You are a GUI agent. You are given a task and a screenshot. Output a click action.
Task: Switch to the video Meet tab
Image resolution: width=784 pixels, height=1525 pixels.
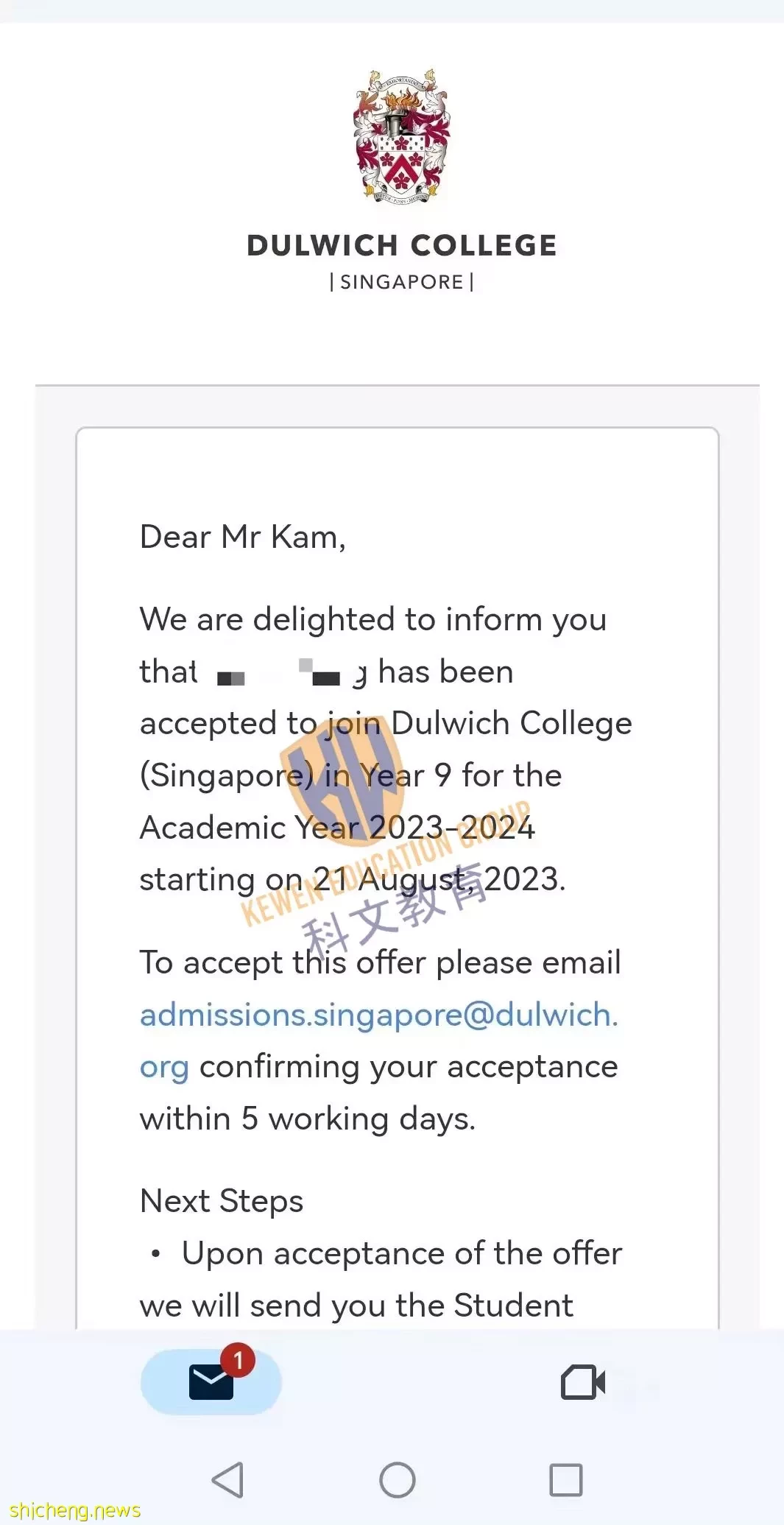pyautogui.click(x=583, y=1382)
